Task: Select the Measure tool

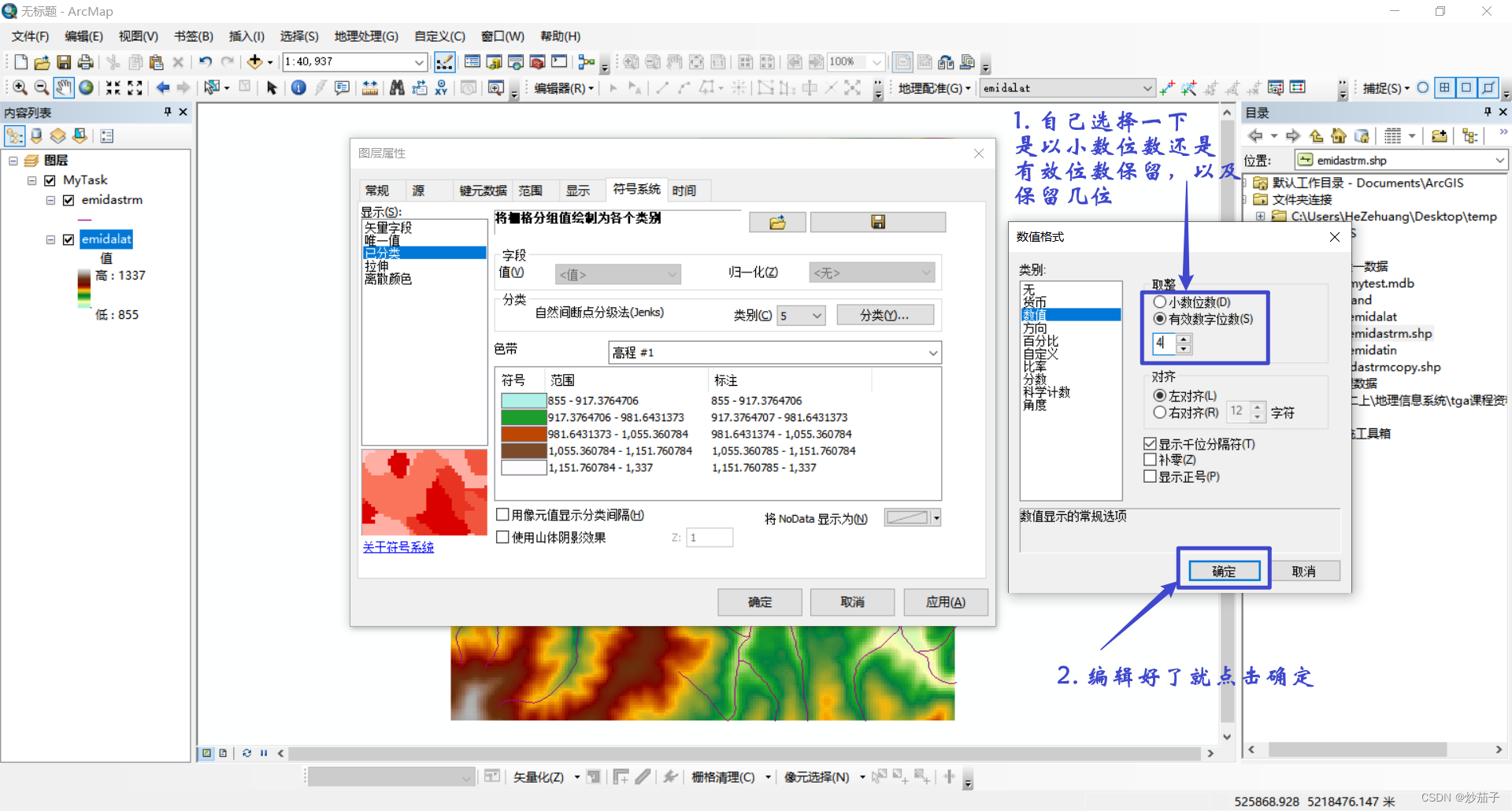Action: click(369, 87)
